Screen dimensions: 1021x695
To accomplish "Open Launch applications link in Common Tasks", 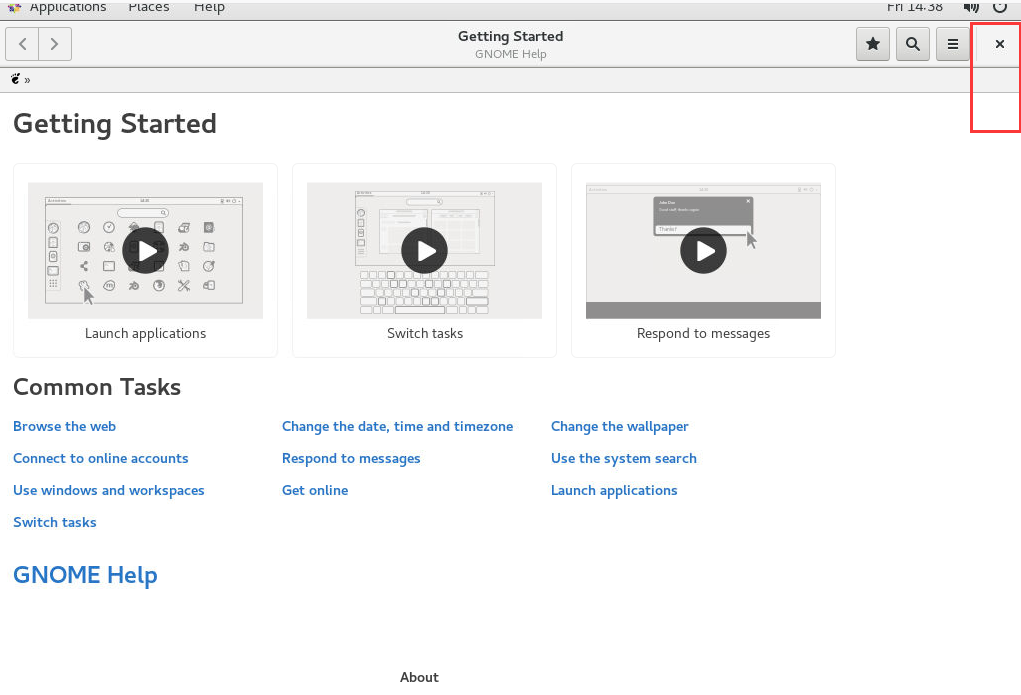I will coord(614,490).
